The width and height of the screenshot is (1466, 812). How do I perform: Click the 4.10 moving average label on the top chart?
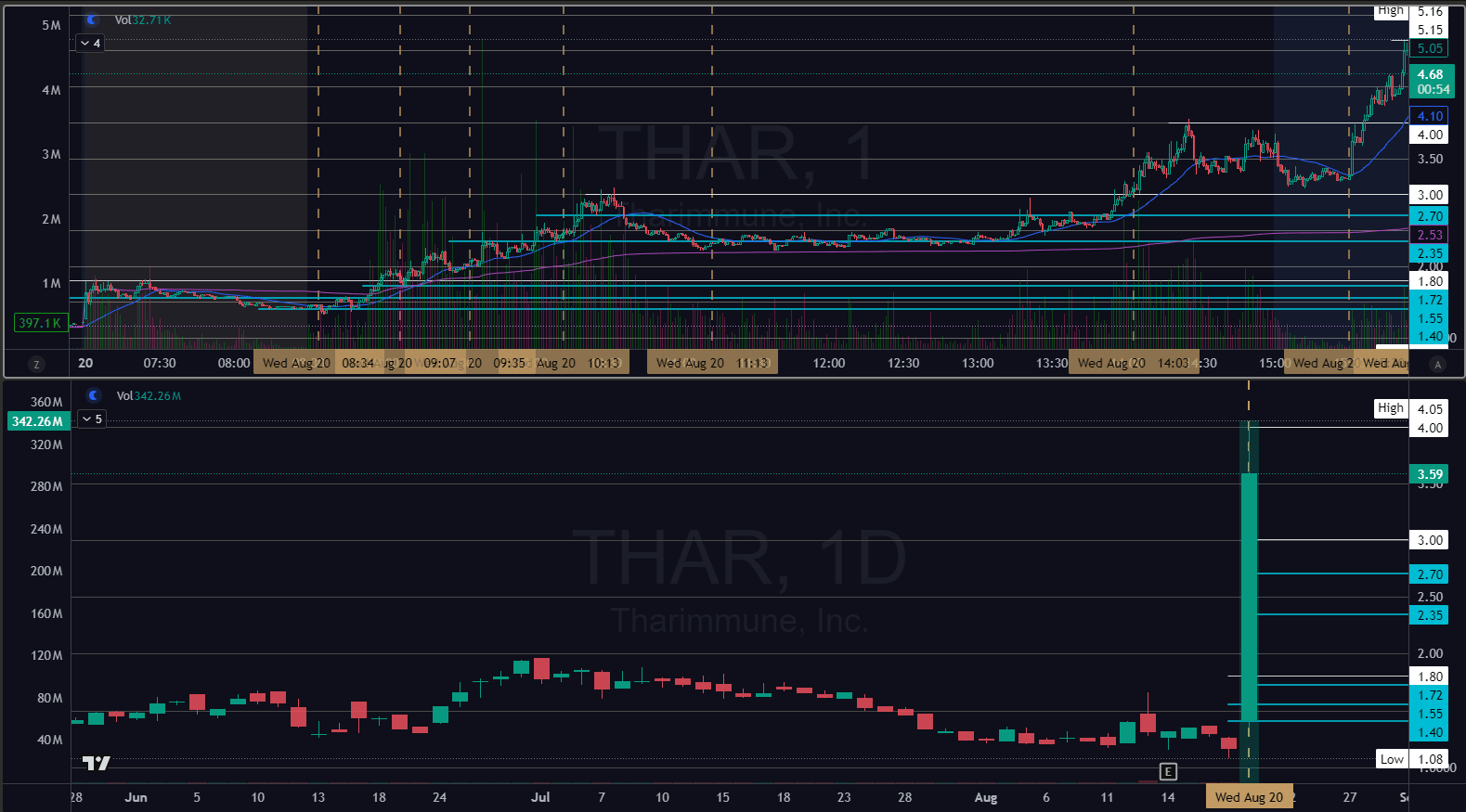click(1430, 116)
